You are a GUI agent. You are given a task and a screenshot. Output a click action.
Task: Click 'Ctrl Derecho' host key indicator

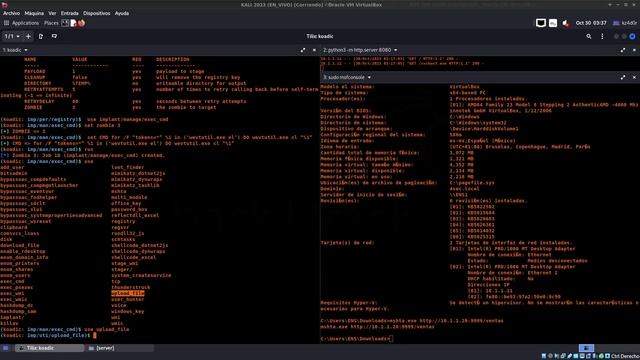(x=625, y=356)
